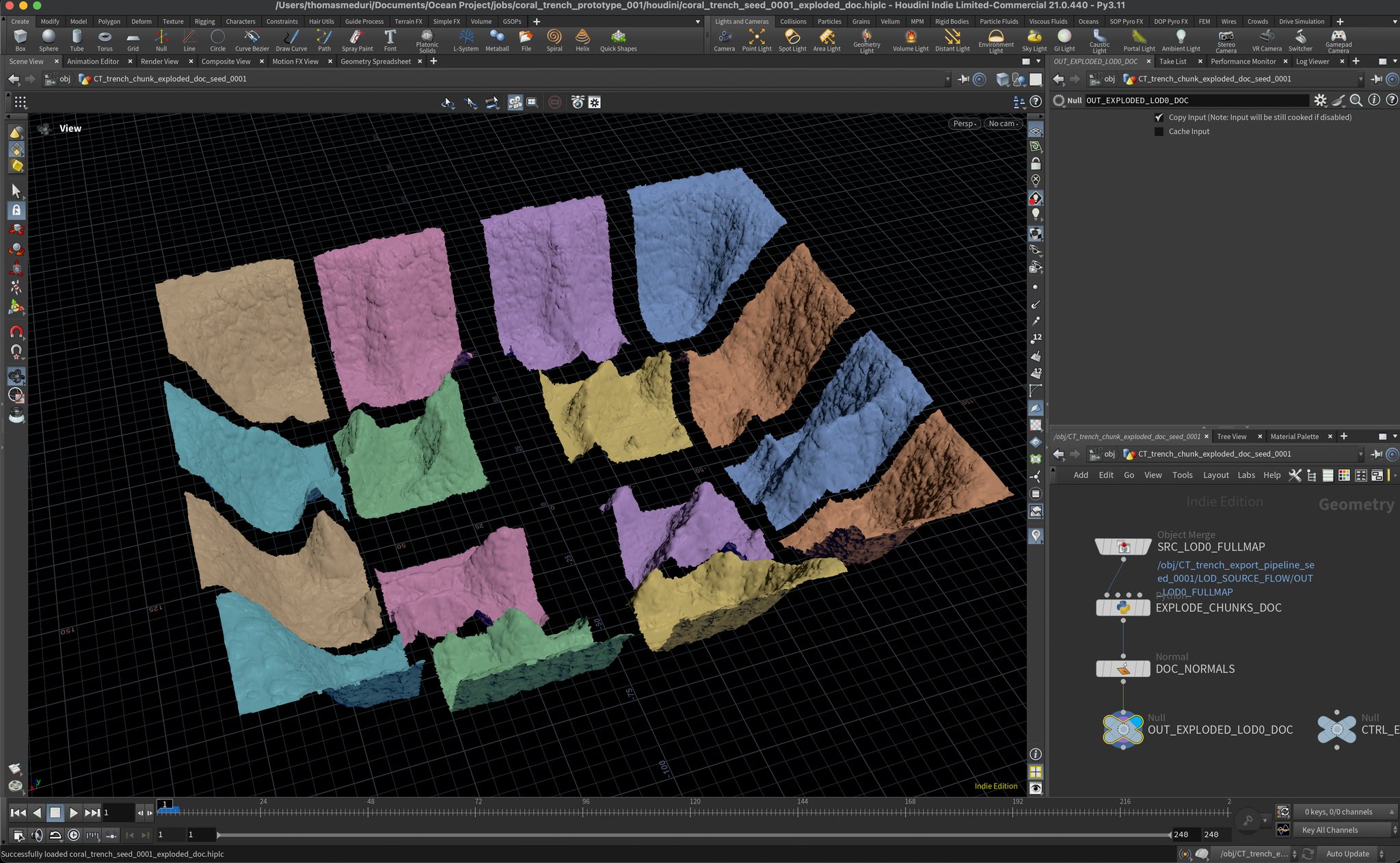Pick the Tube shelf tool
Image resolution: width=1400 pixels, height=863 pixels.
pos(77,40)
